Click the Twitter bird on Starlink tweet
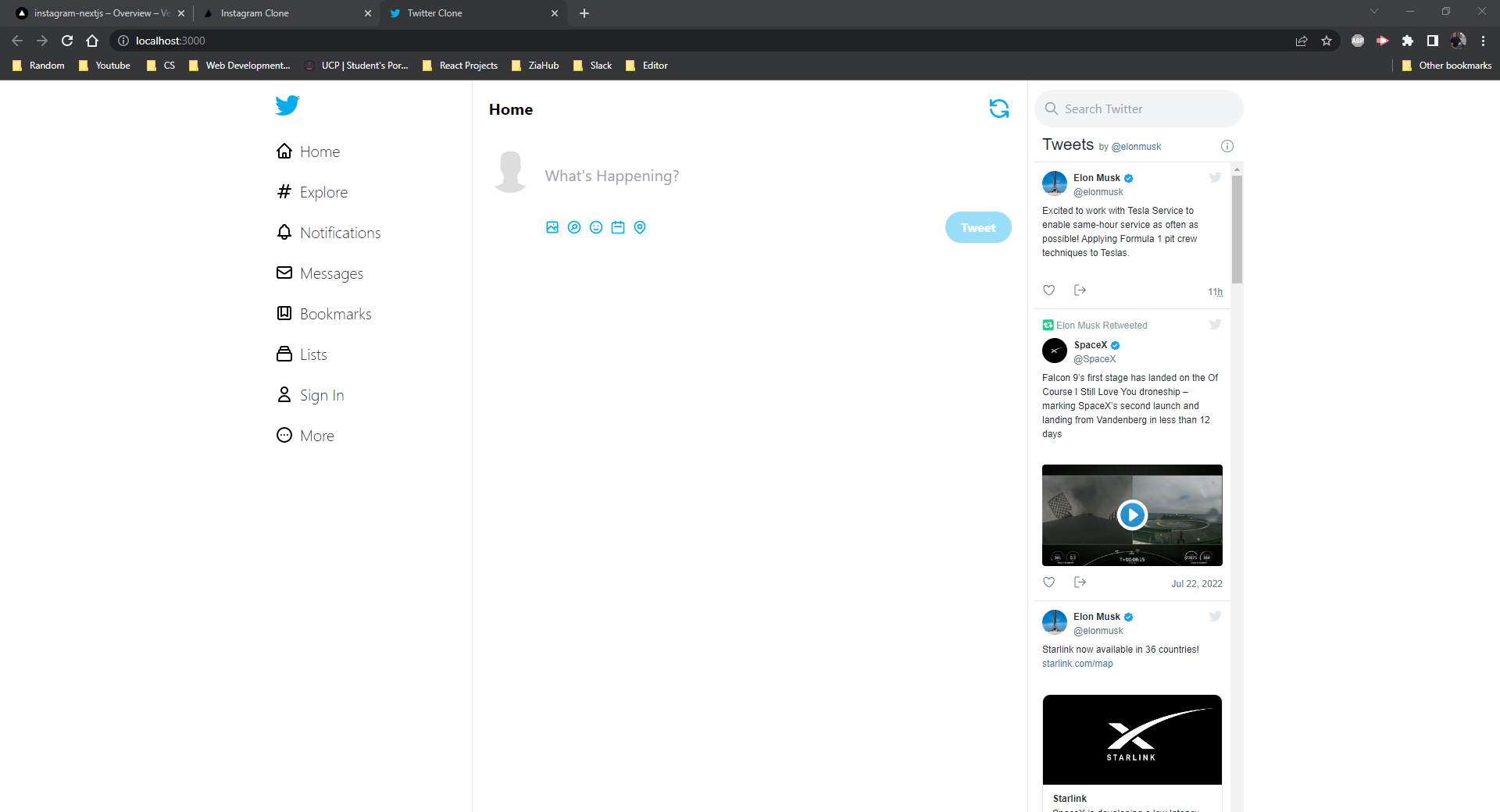 click(x=1215, y=616)
